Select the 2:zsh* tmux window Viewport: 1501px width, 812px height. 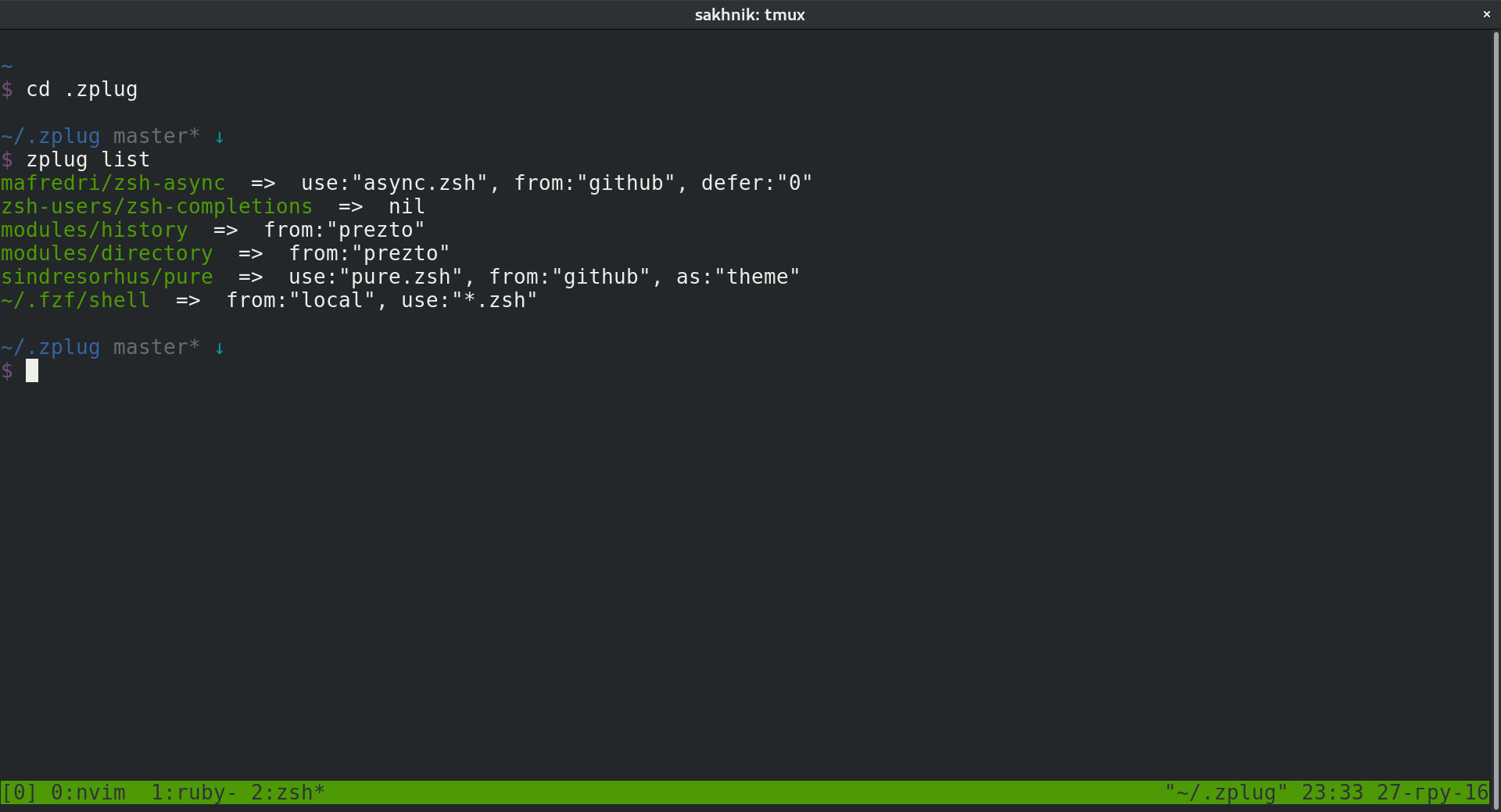(x=288, y=792)
